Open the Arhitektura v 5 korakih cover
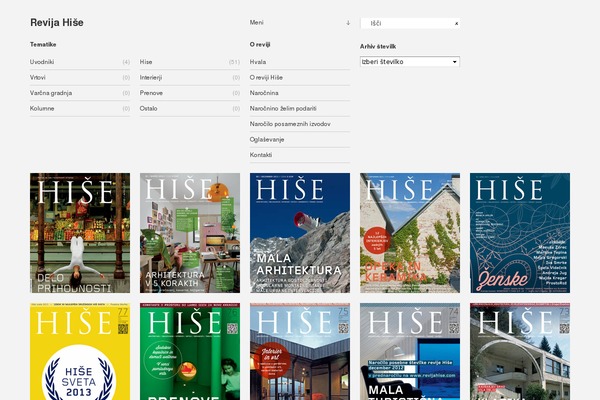The image size is (600, 400). tap(190, 233)
